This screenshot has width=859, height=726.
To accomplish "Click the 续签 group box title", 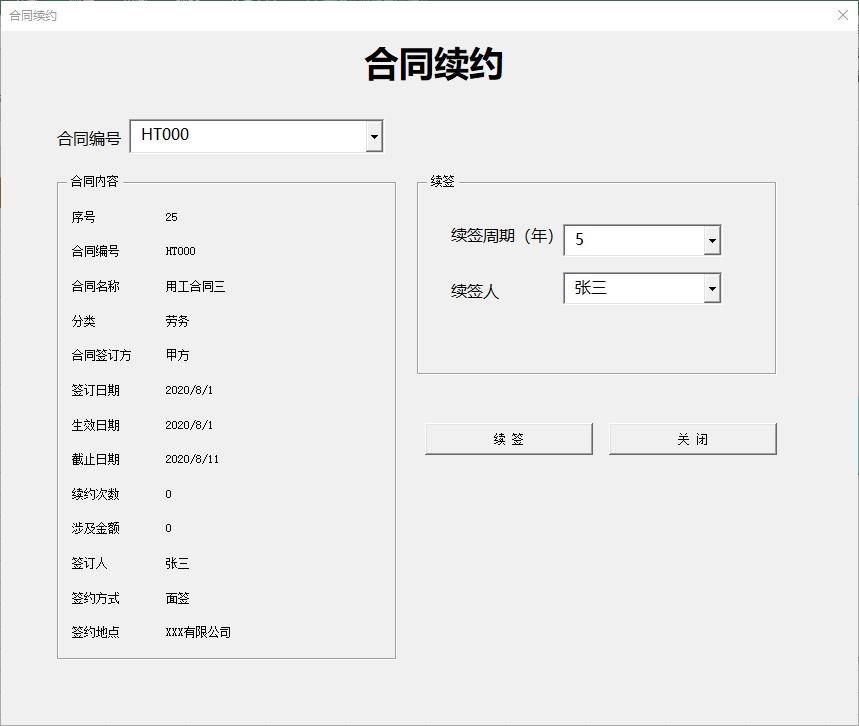I will pyautogui.click(x=442, y=181).
